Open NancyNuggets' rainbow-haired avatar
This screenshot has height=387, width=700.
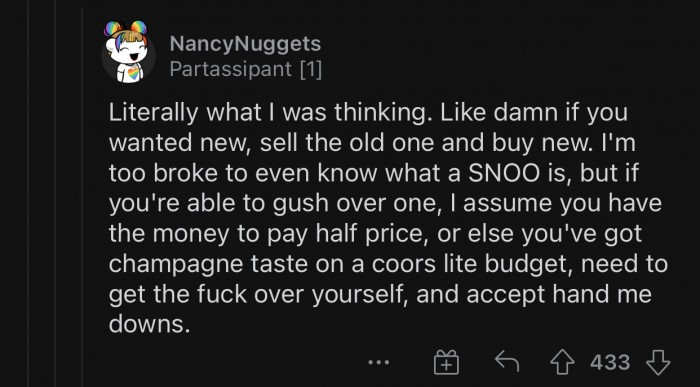click(128, 52)
